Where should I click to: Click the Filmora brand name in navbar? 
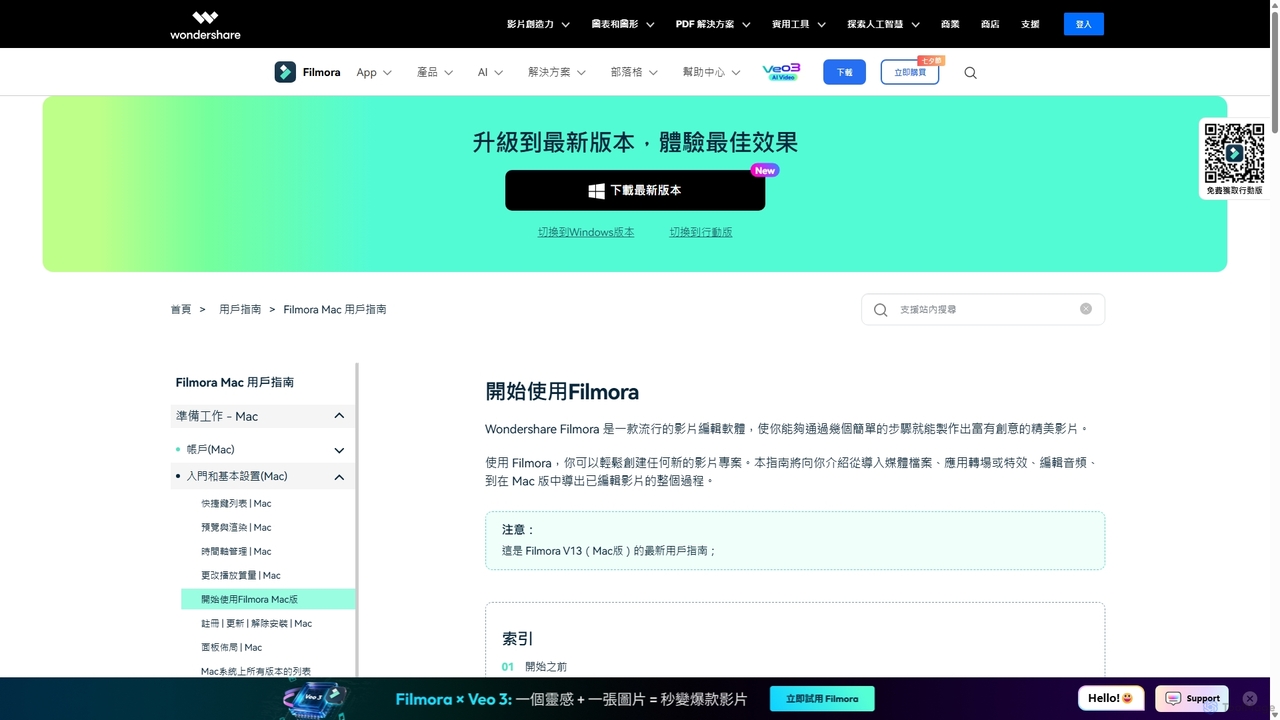[x=322, y=72]
